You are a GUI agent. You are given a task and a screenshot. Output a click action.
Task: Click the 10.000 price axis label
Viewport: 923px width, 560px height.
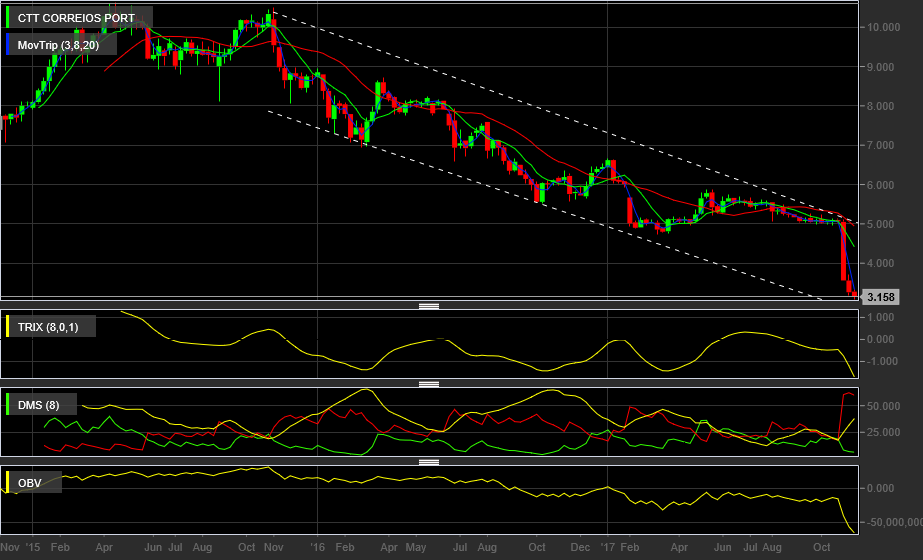(x=883, y=27)
